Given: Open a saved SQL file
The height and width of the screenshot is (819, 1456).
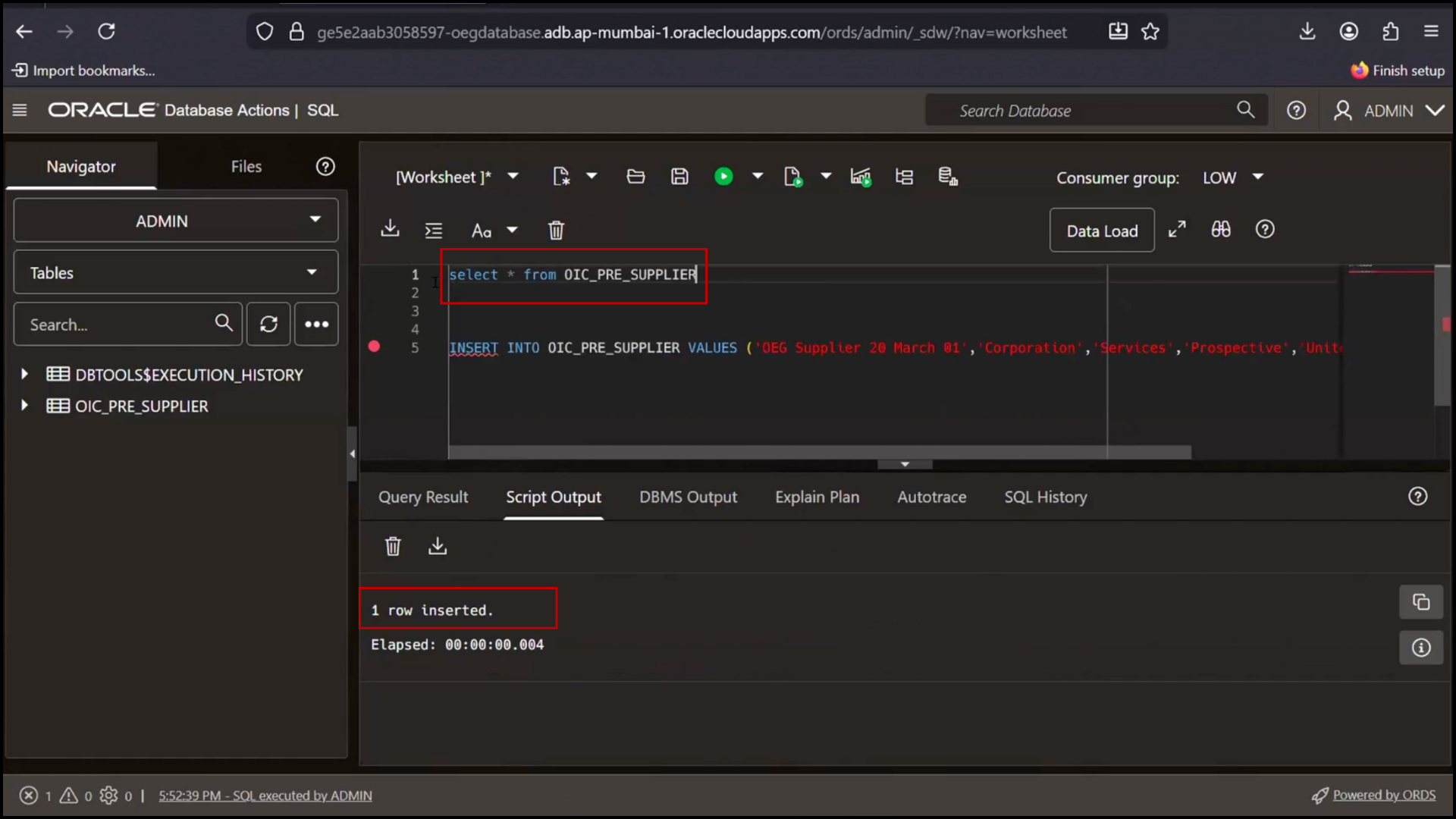Looking at the screenshot, I should pyautogui.click(x=635, y=176).
